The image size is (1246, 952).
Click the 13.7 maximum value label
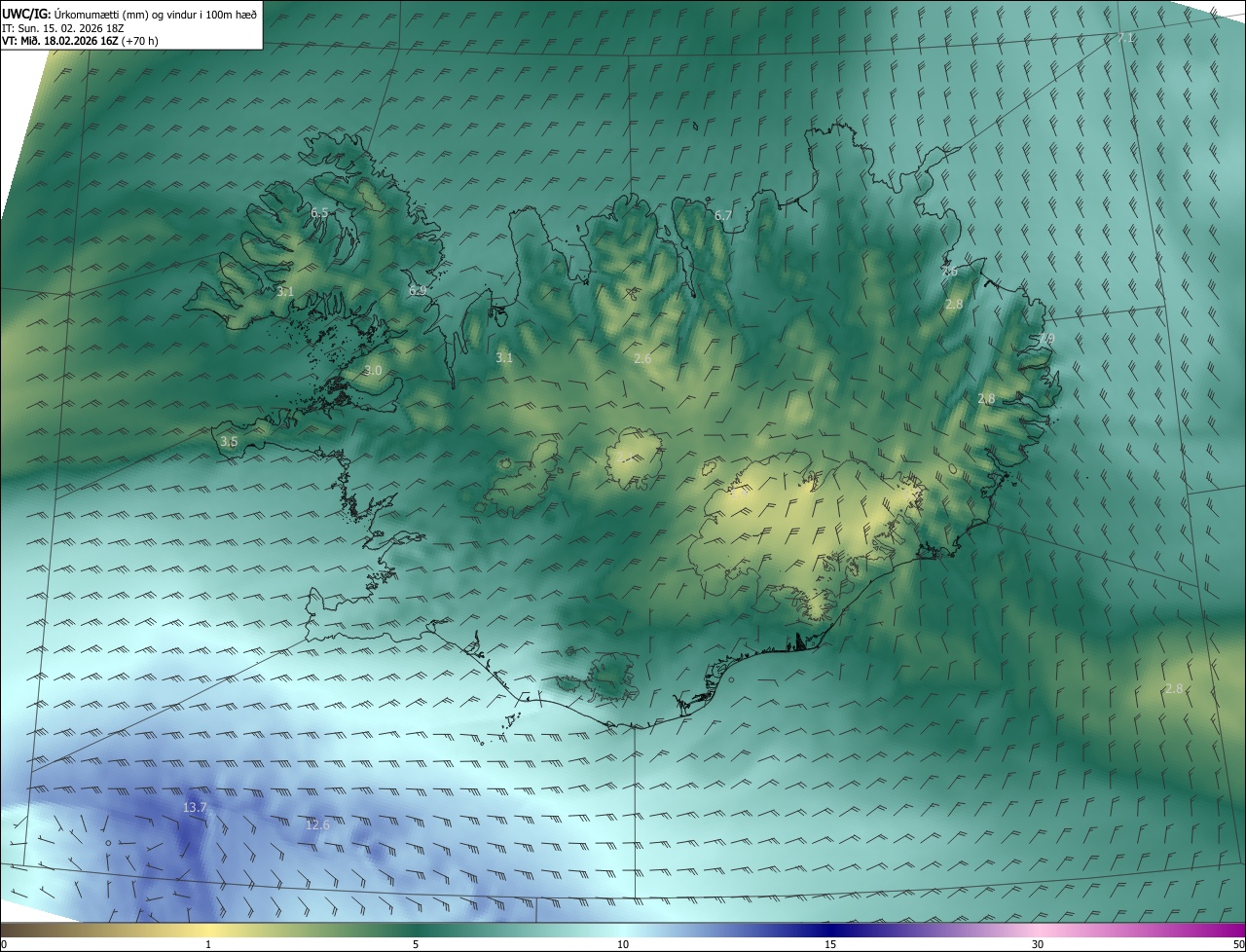click(x=195, y=808)
